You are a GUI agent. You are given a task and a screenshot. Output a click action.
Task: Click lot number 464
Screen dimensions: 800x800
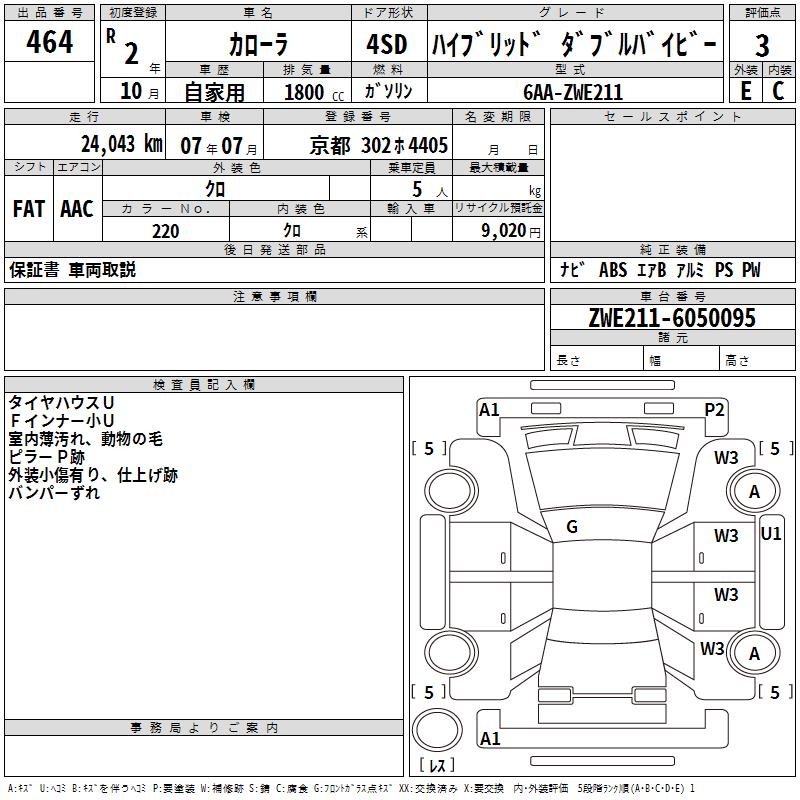pos(49,41)
